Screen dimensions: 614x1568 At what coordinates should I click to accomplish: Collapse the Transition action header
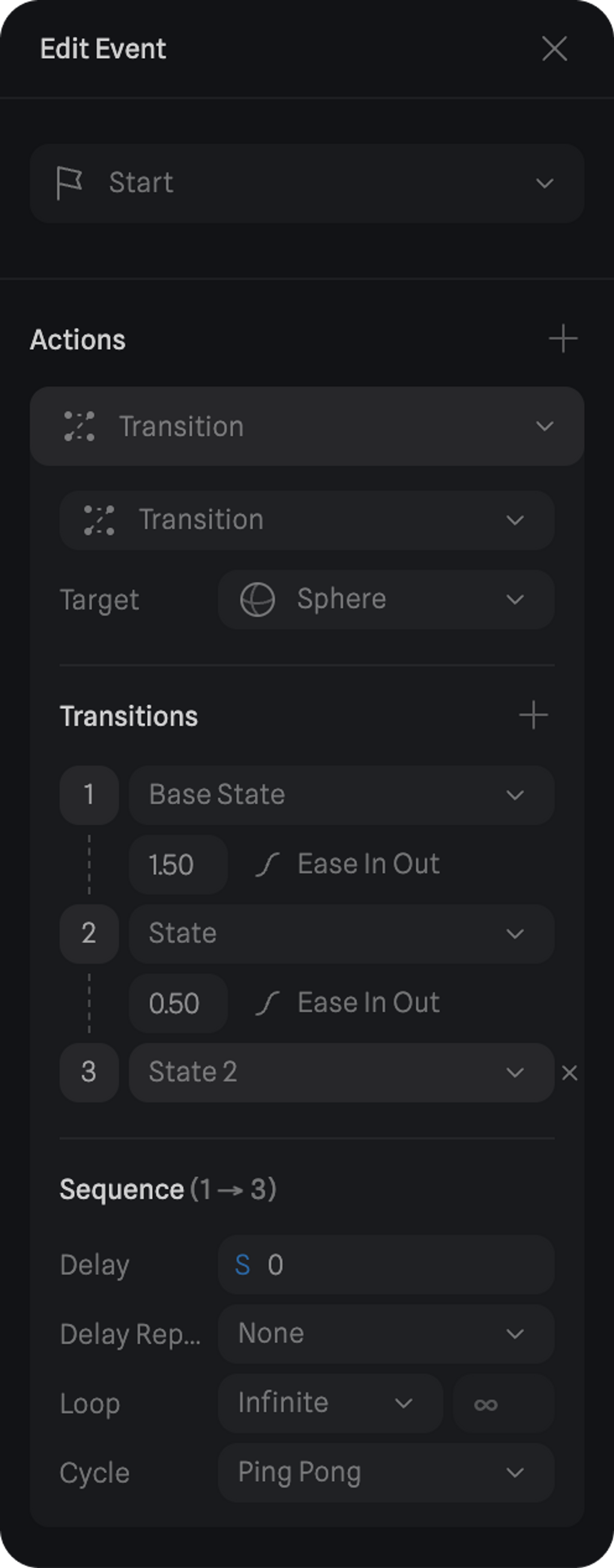[307, 426]
